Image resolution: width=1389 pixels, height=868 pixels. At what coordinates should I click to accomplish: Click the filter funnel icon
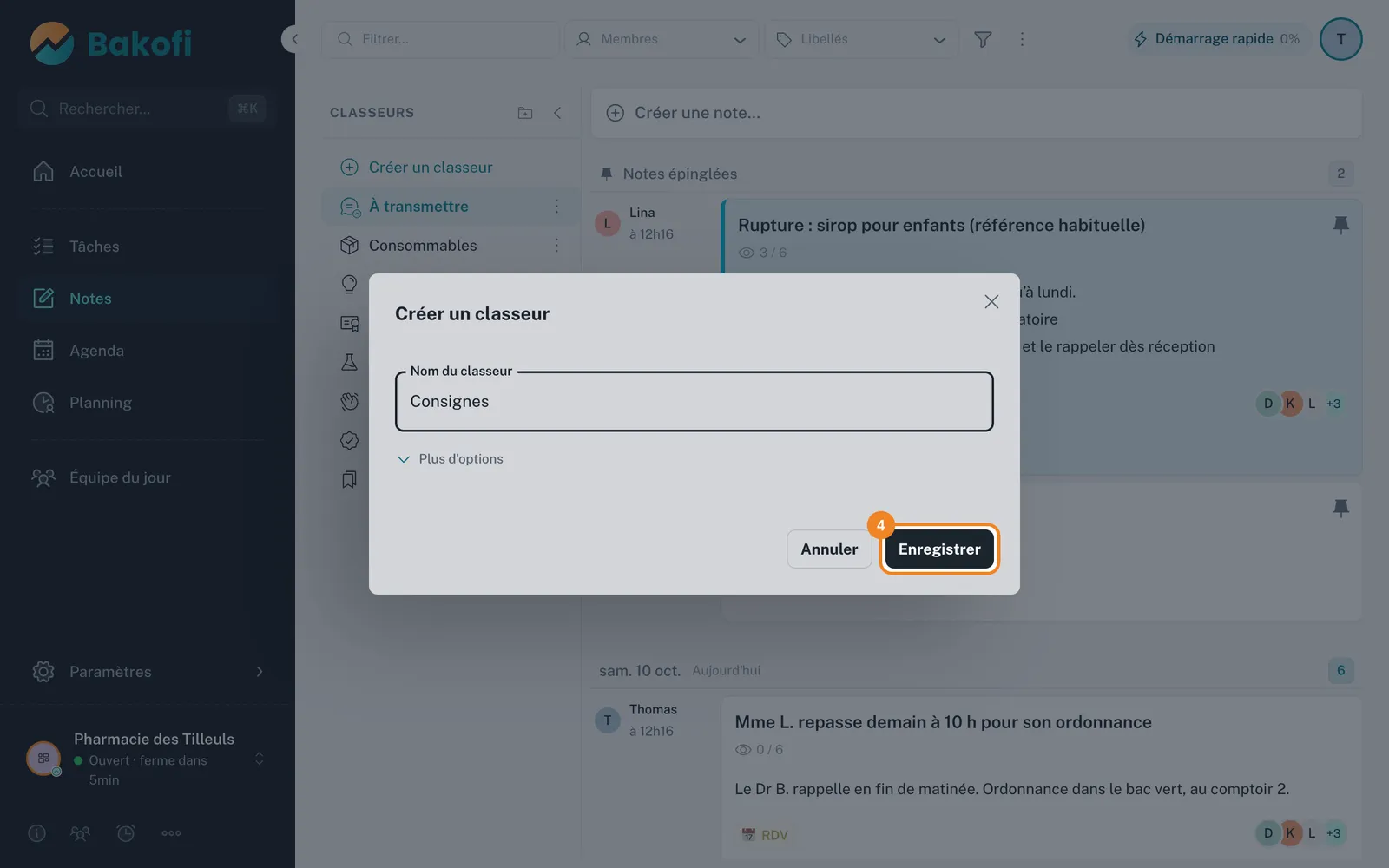pyautogui.click(x=983, y=39)
